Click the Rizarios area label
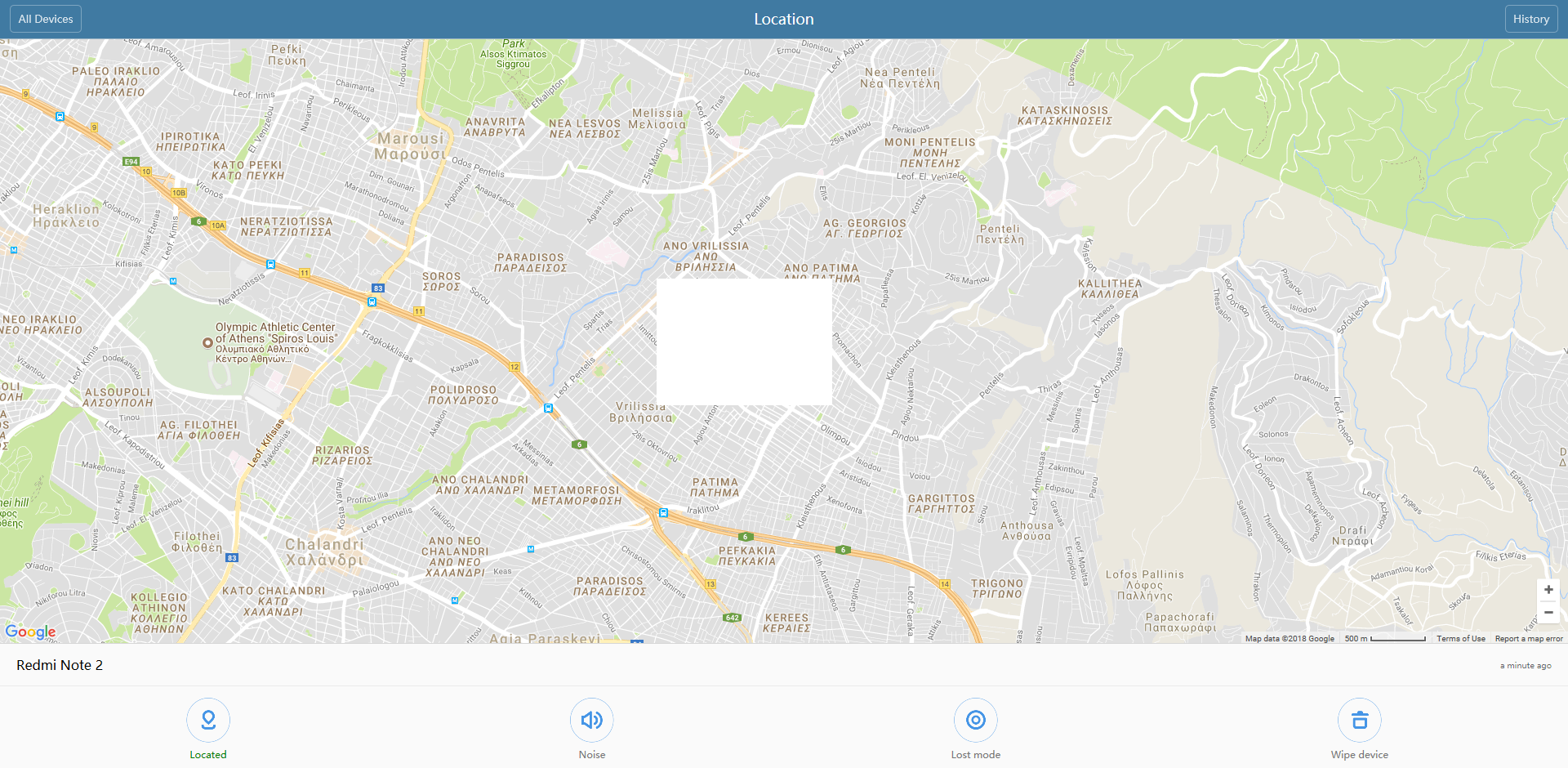 pos(342,456)
